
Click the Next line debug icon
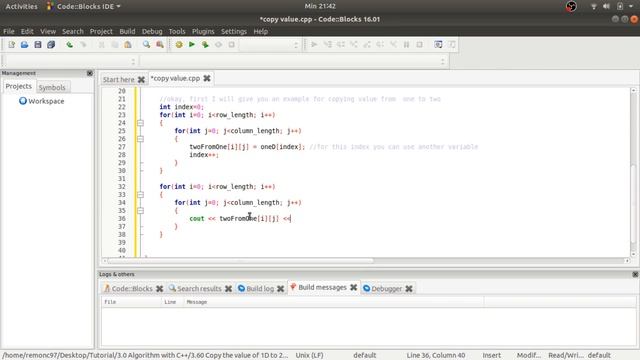point(340,44)
